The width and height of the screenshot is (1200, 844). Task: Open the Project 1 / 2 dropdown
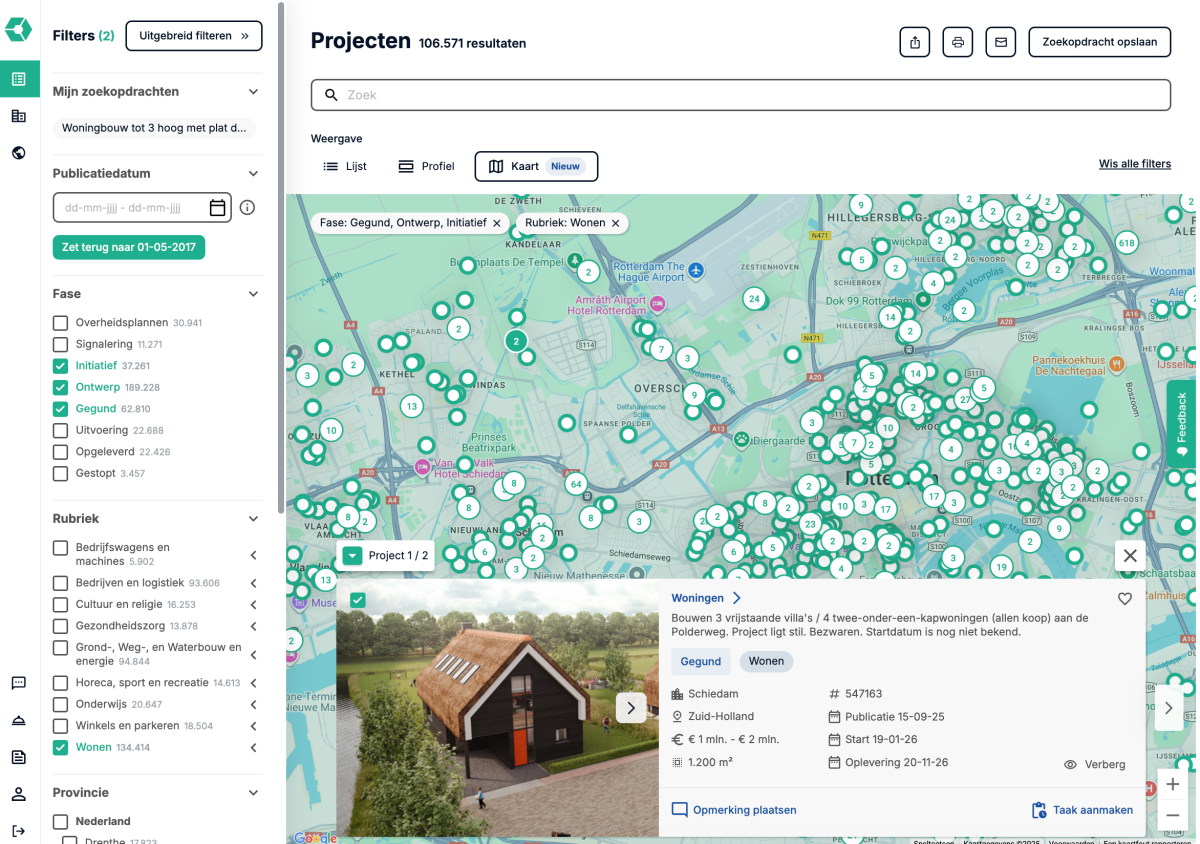(353, 556)
